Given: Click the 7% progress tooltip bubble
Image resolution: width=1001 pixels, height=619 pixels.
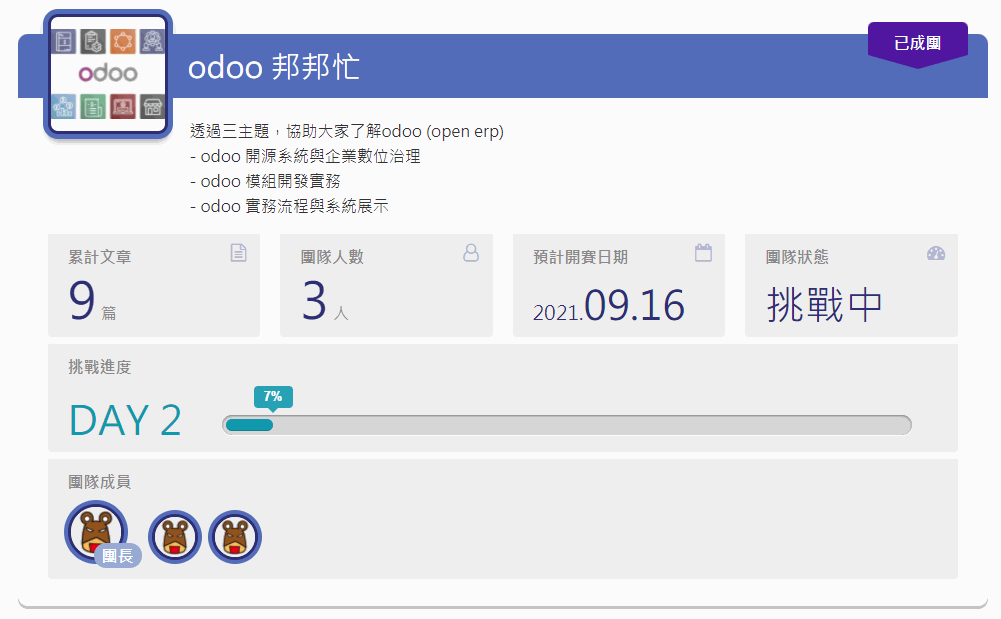Looking at the screenshot, I should click(x=272, y=397).
